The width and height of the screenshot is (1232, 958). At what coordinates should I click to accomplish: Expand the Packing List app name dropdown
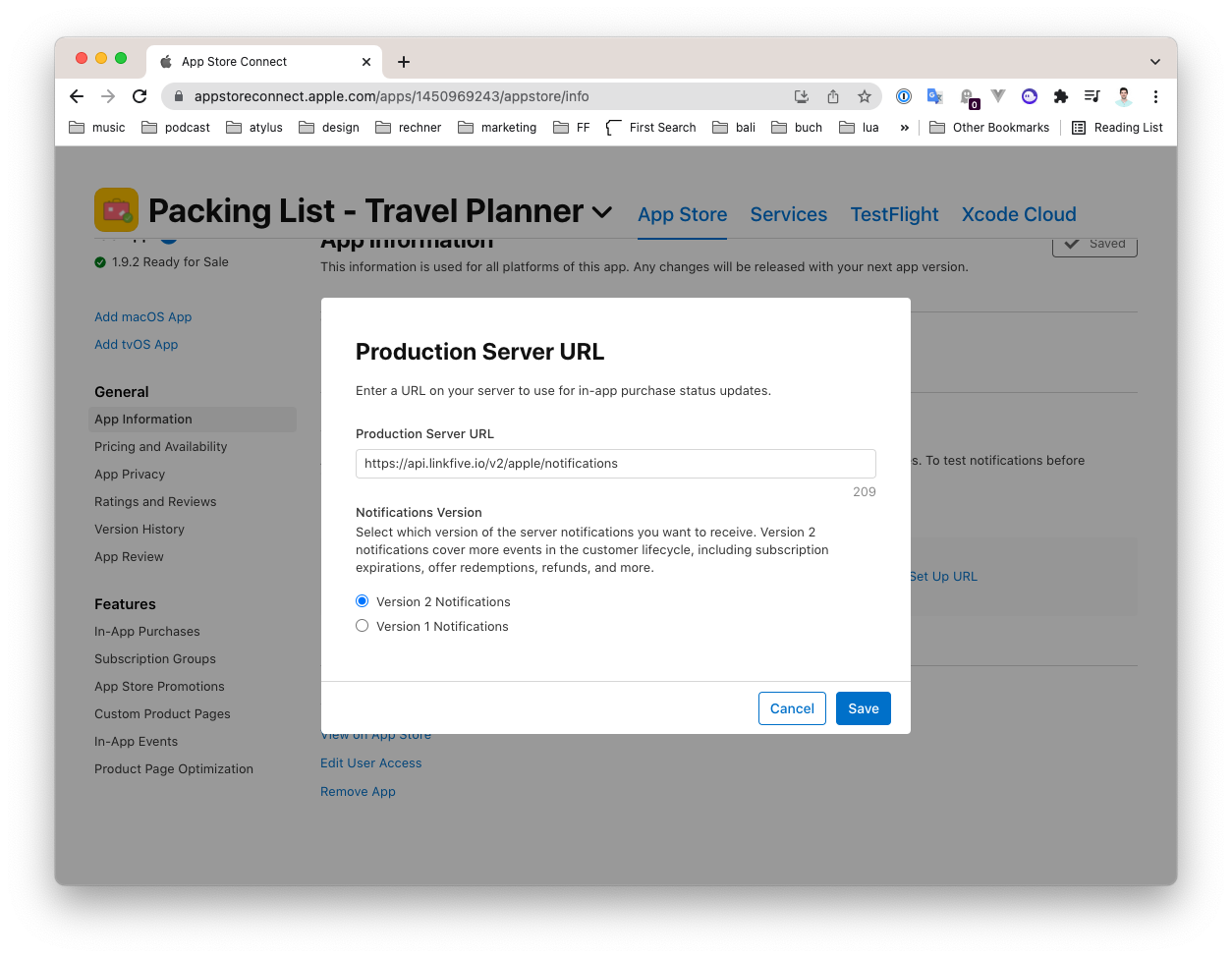[602, 212]
